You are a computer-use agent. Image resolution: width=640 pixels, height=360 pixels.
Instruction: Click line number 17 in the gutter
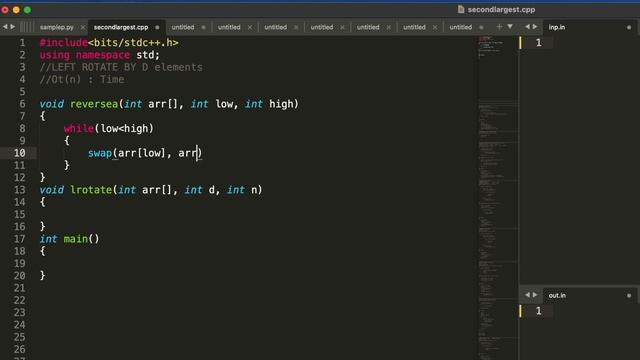click(20, 239)
